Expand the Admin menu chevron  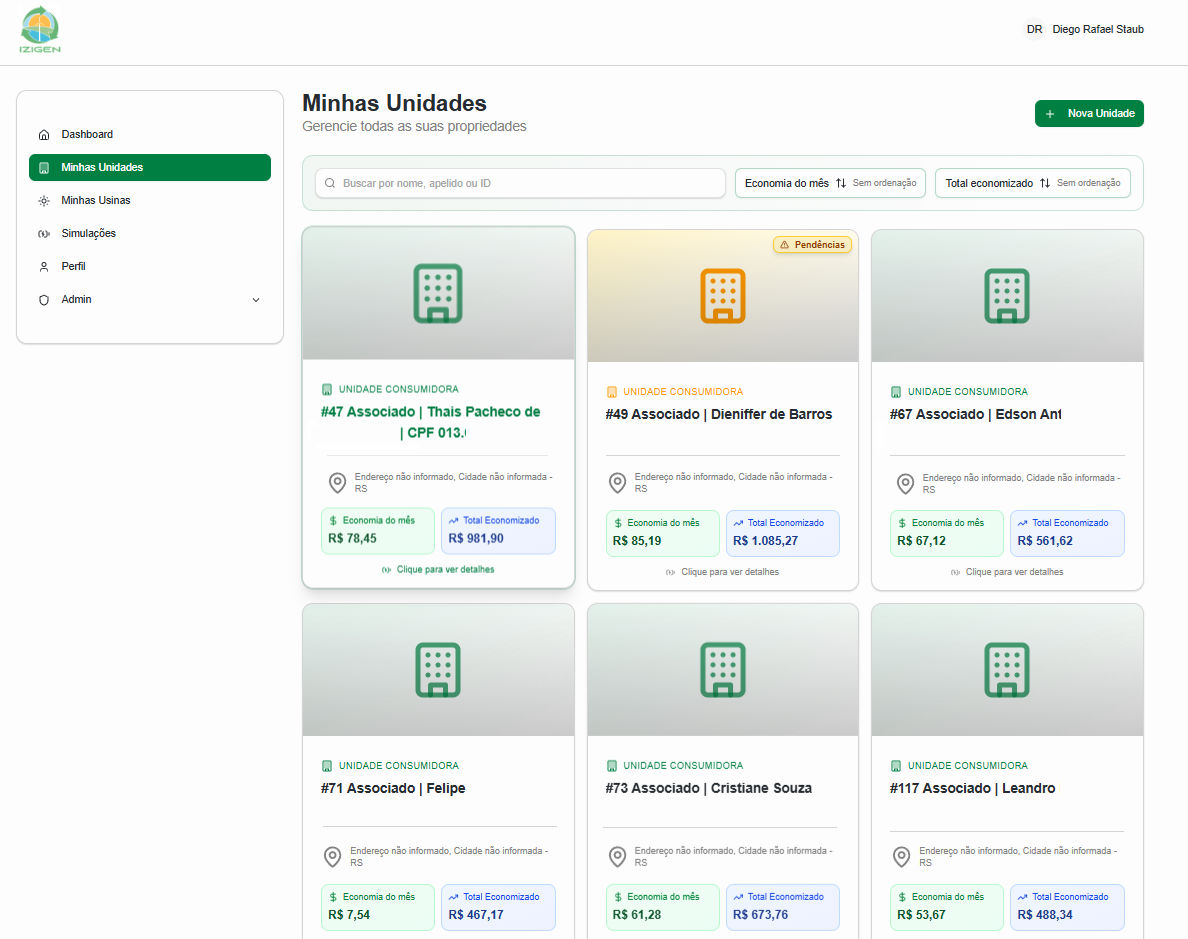[x=255, y=300]
